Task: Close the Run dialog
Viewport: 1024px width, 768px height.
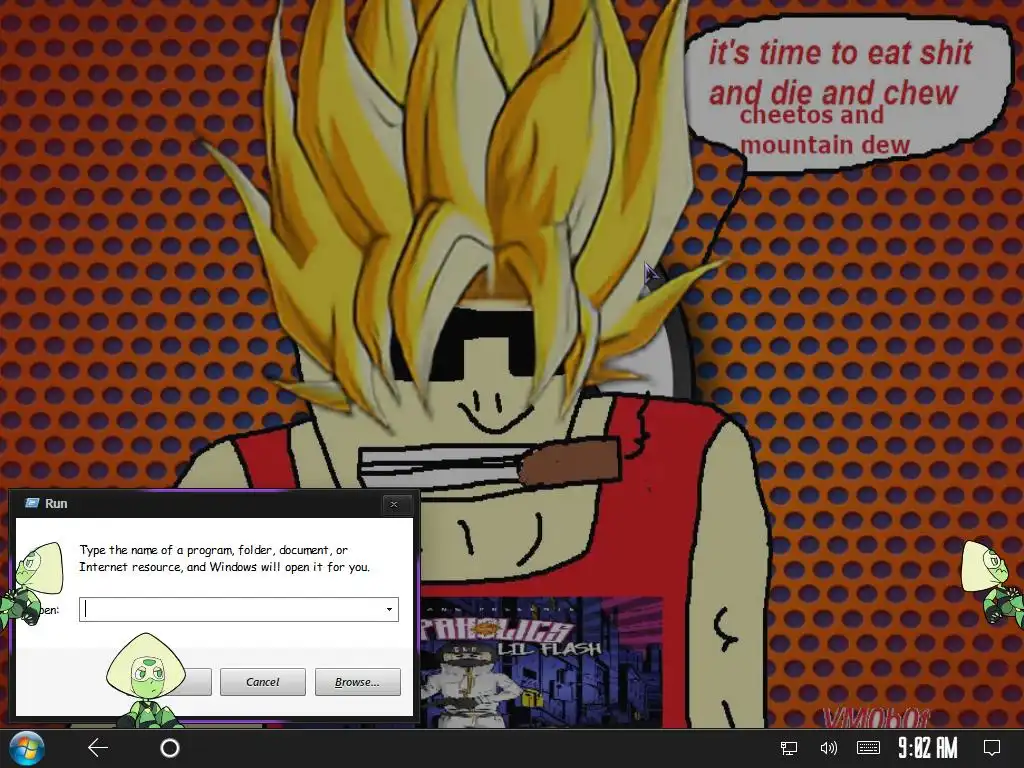Action: click(x=394, y=504)
